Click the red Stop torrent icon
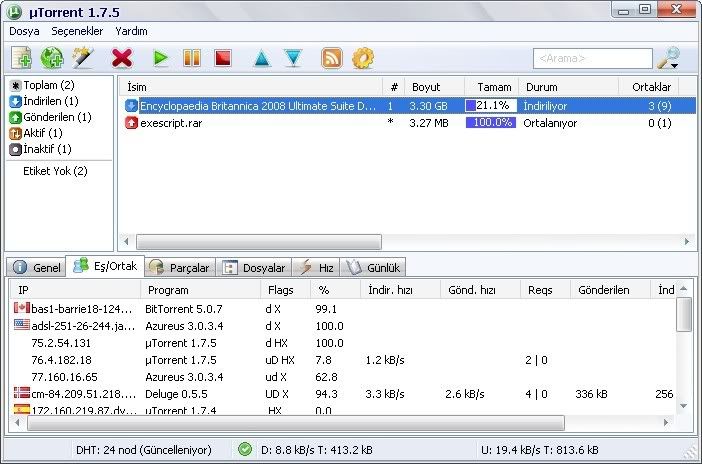The width and height of the screenshot is (702, 464). (223, 58)
